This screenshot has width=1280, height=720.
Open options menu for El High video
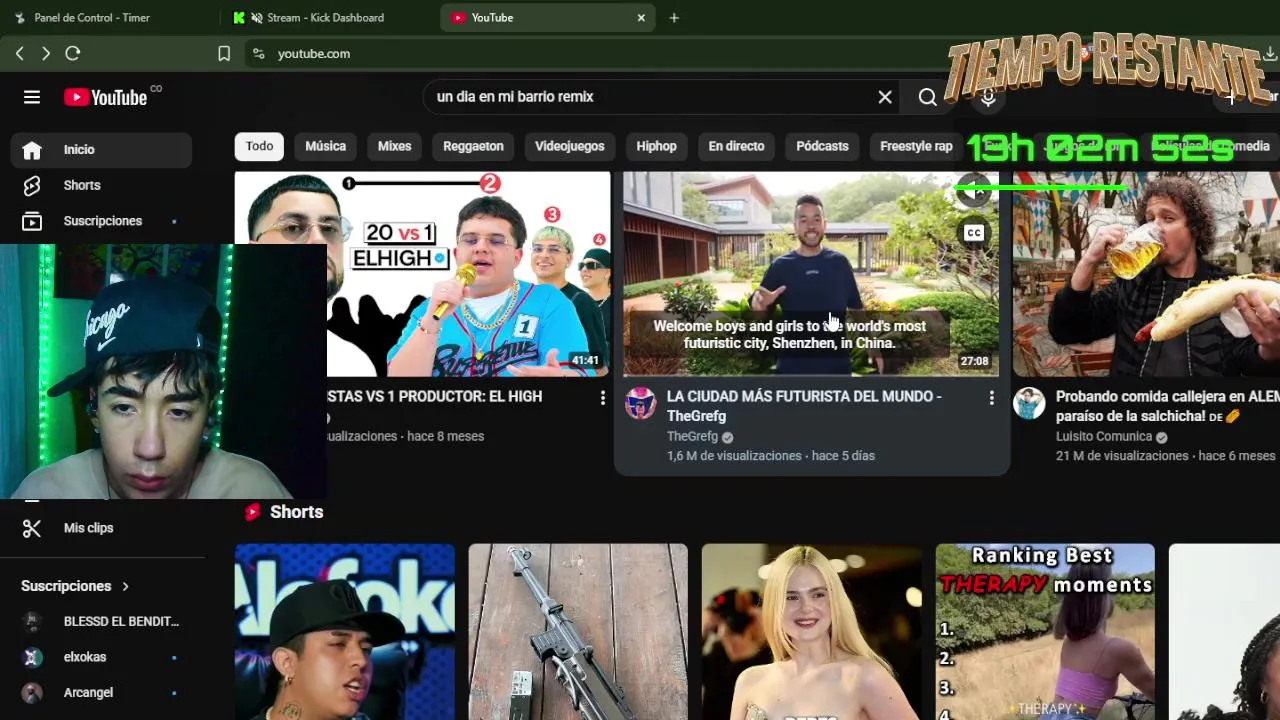(x=602, y=398)
